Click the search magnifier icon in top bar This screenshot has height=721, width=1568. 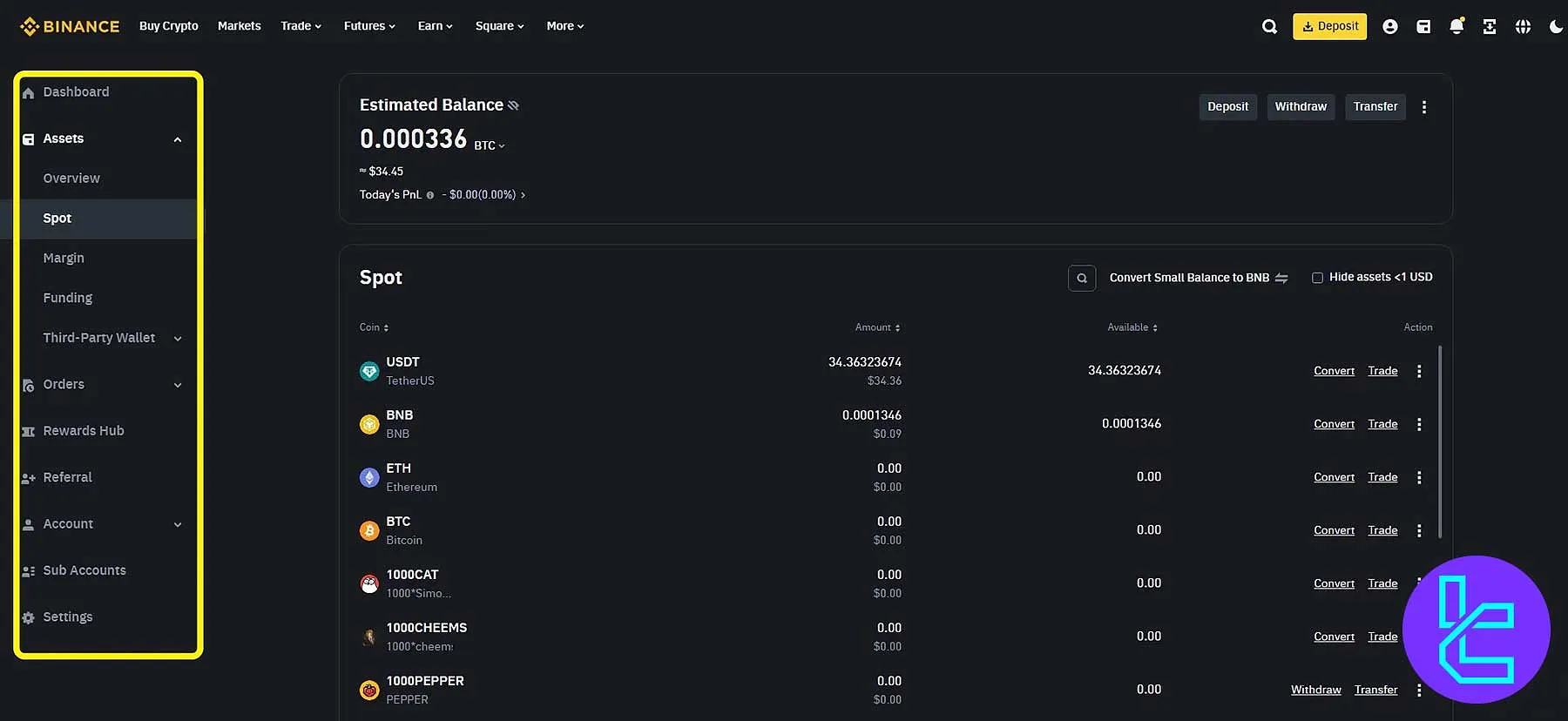tap(1269, 26)
